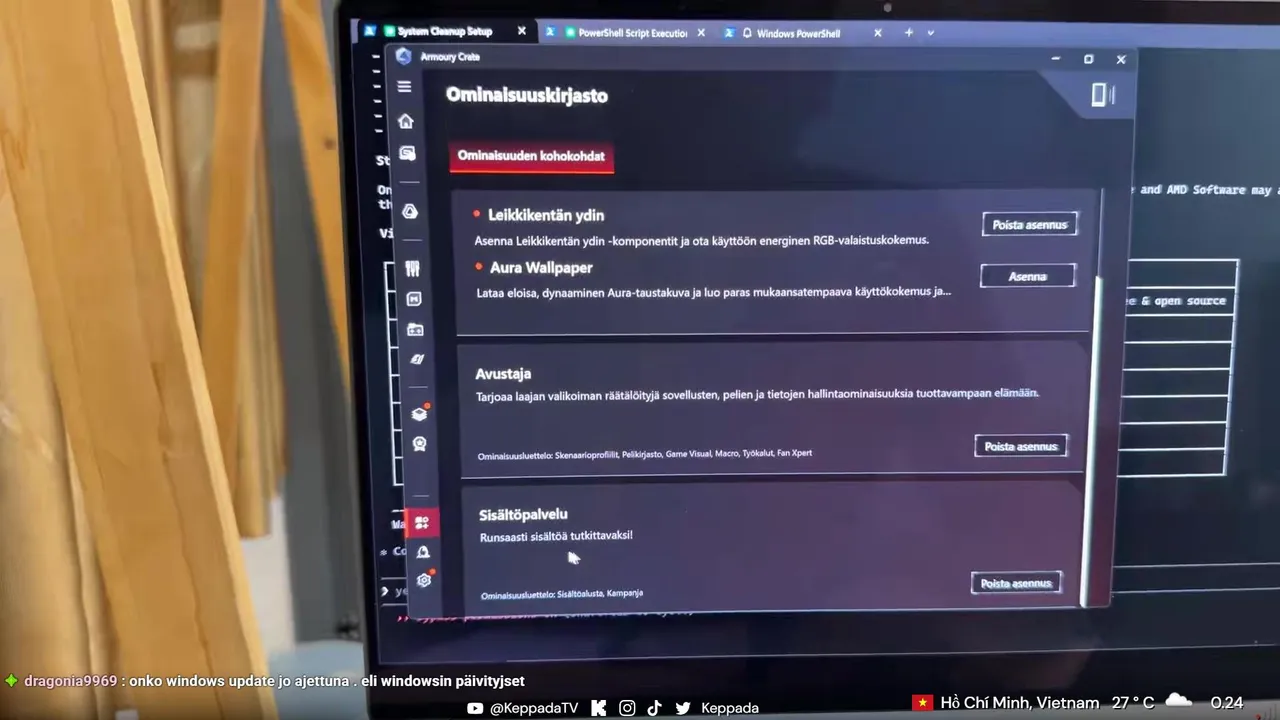
Task: Open the terminal new-tab dropdown chevron
Action: coord(931,33)
